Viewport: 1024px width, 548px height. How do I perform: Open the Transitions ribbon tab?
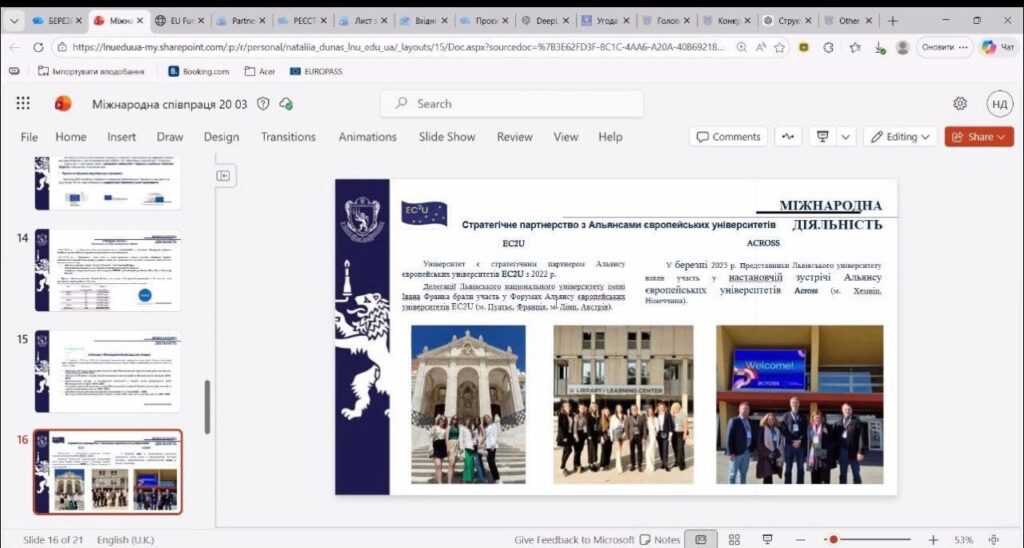click(288, 137)
